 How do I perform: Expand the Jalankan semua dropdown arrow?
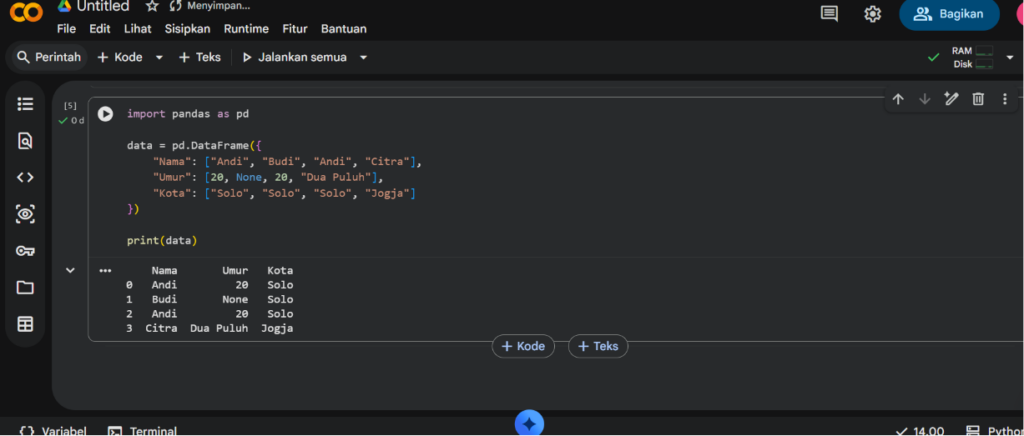(364, 57)
